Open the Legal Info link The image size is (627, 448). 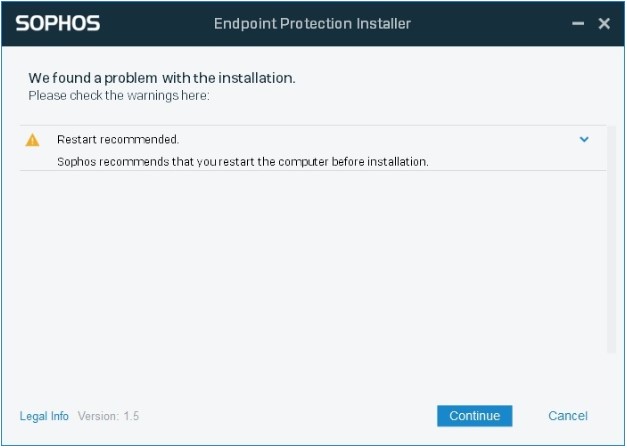click(44, 416)
